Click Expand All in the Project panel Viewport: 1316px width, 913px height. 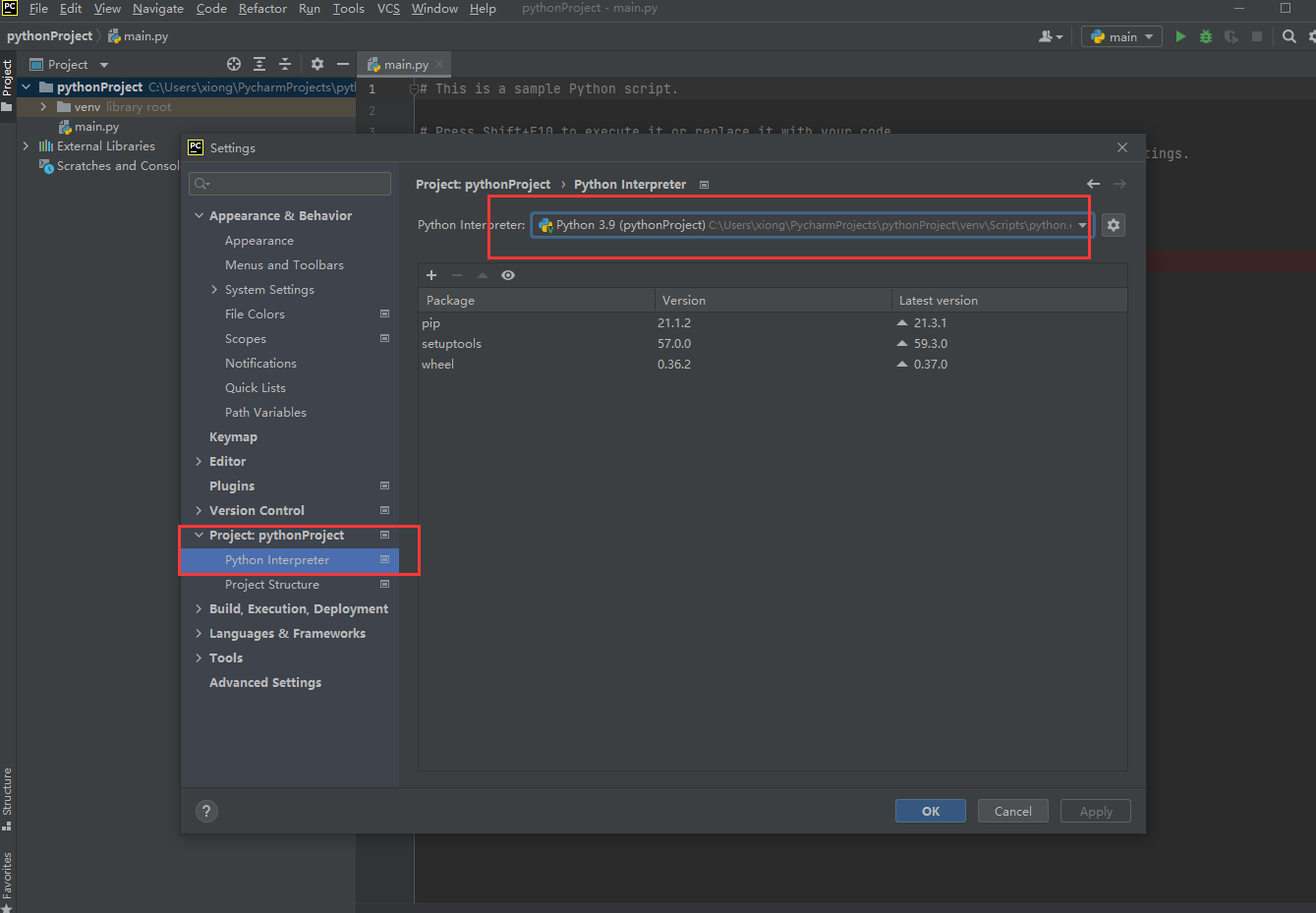point(259,64)
